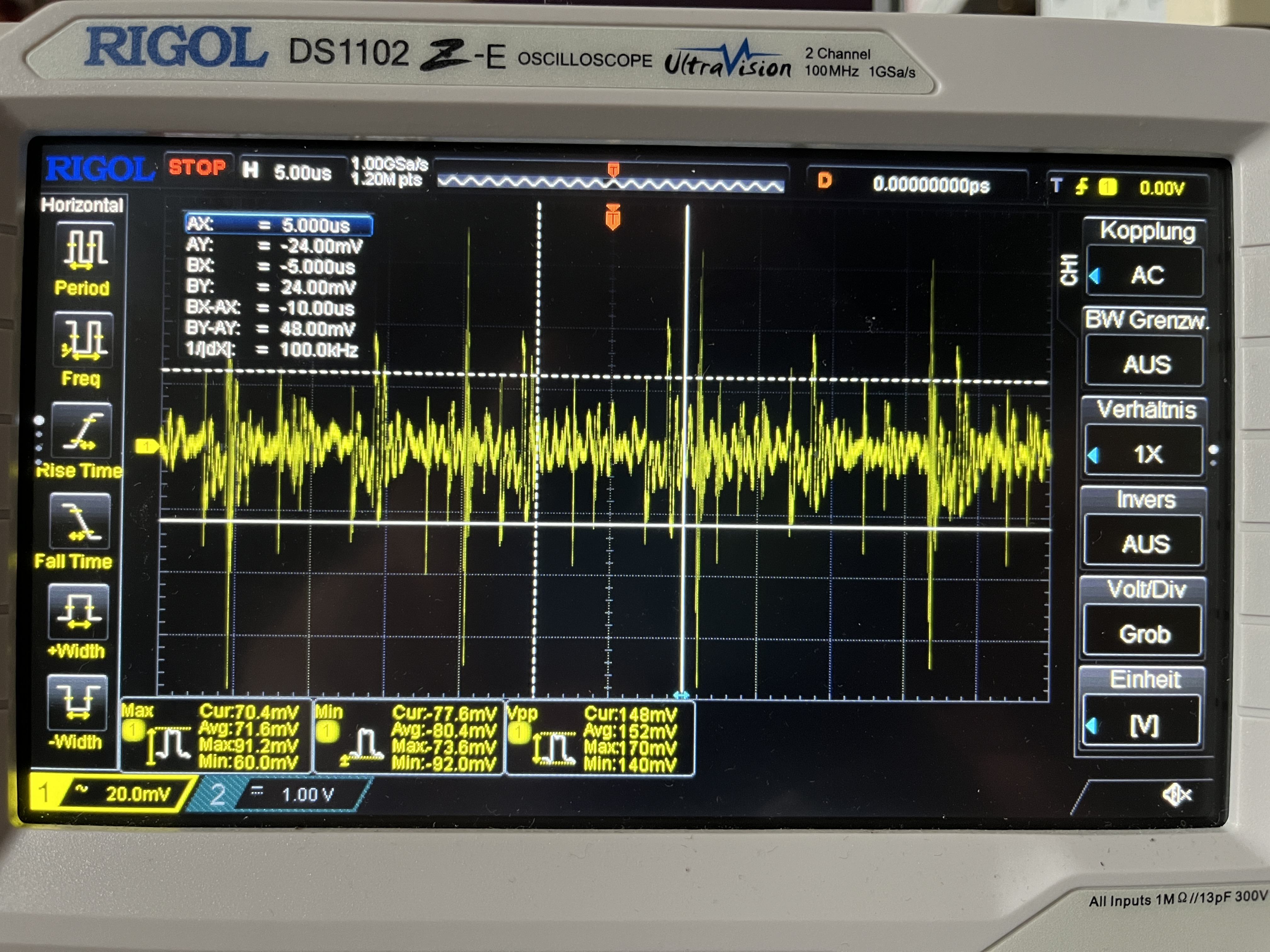This screenshot has height=952, width=1270.
Task: Select the Fall Time measurement icon
Action: pos(80,522)
